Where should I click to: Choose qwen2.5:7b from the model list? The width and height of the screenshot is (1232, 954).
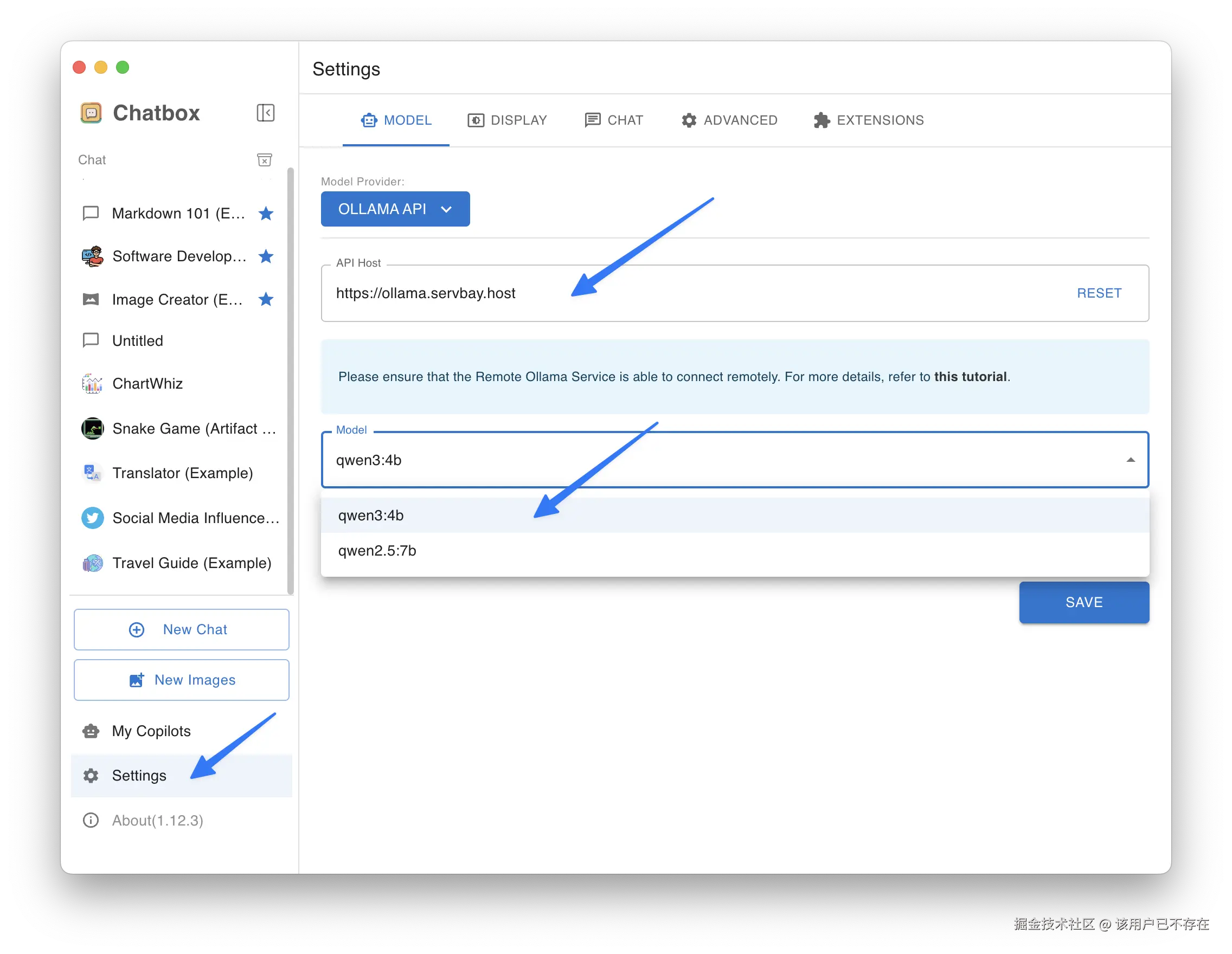pos(377,551)
